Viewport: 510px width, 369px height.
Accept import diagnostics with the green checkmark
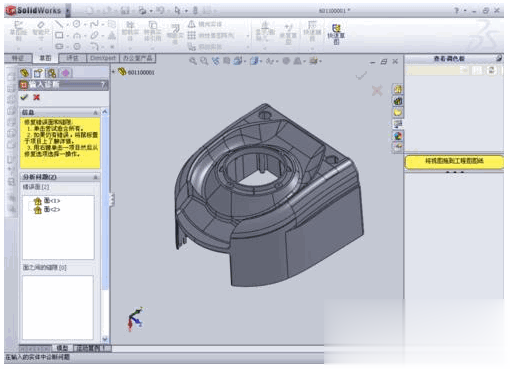click(24, 97)
